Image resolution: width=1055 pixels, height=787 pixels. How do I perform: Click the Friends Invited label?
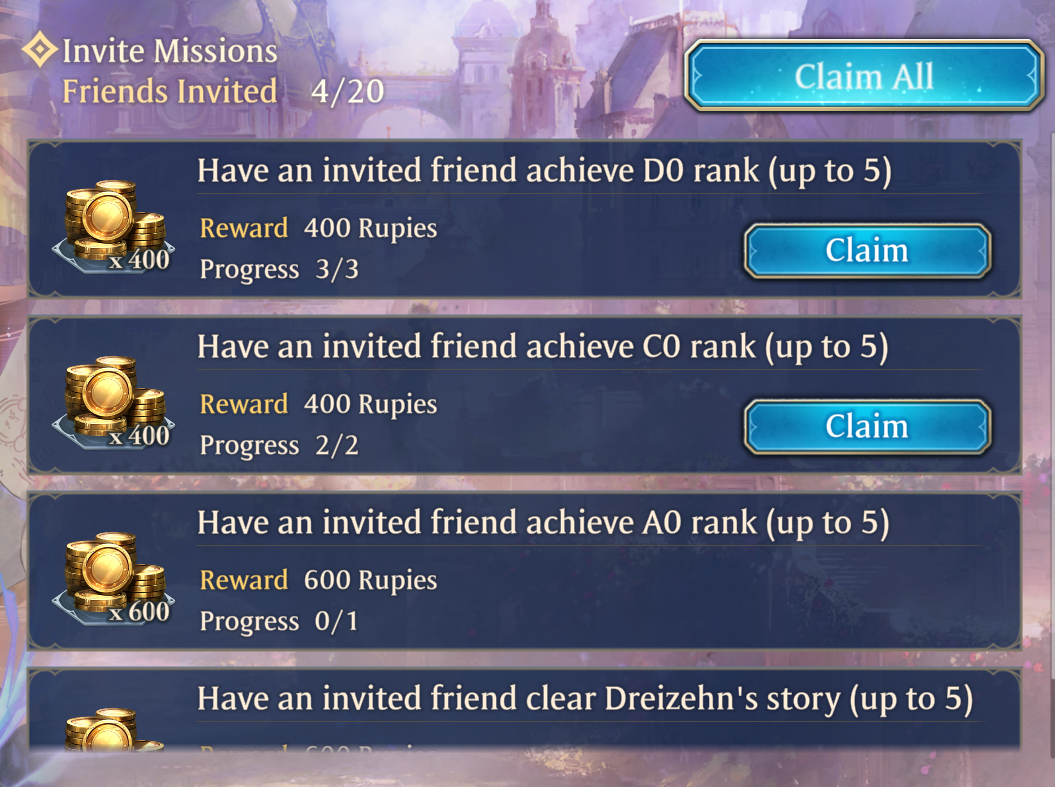[x=170, y=91]
